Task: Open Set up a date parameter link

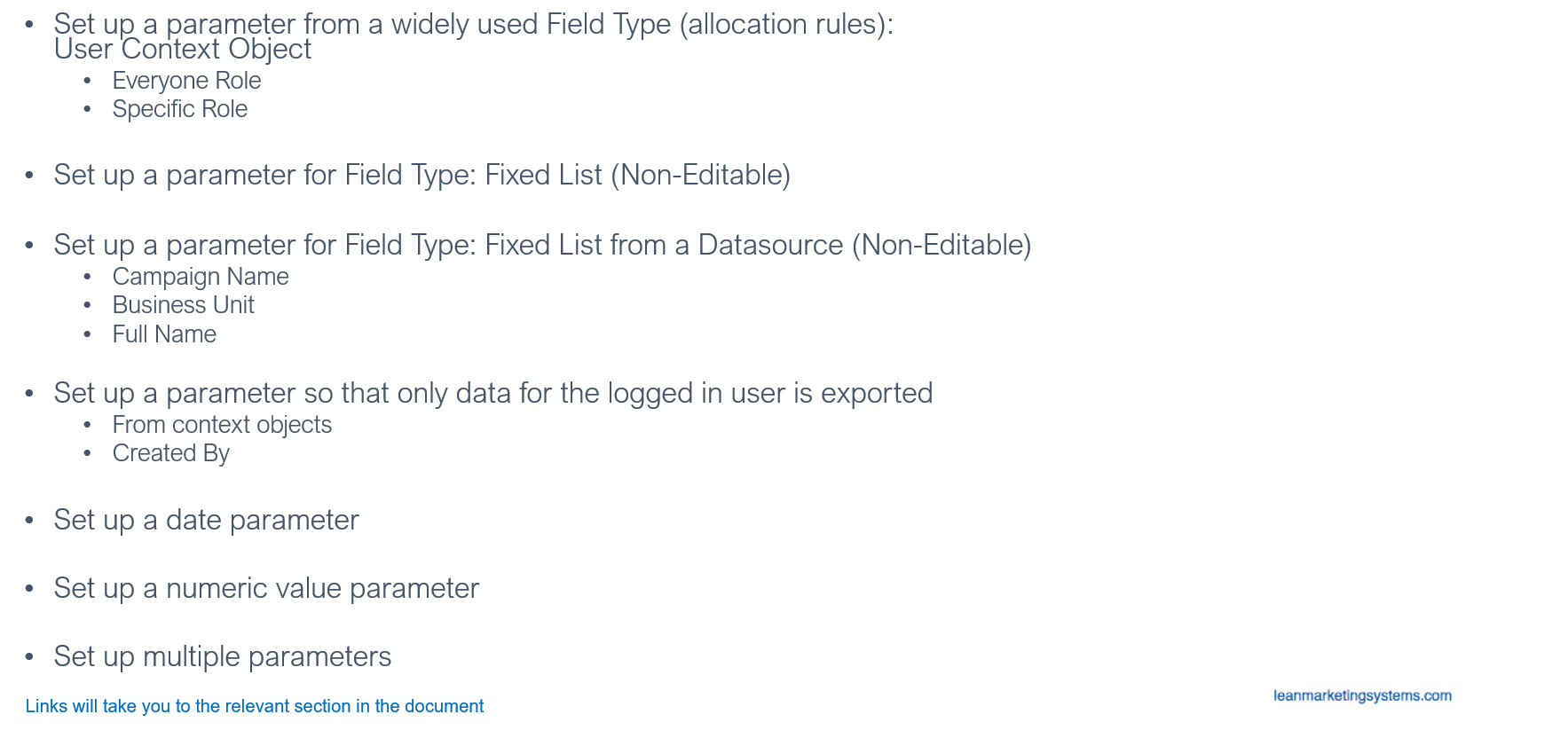Action: [x=207, y=520]
